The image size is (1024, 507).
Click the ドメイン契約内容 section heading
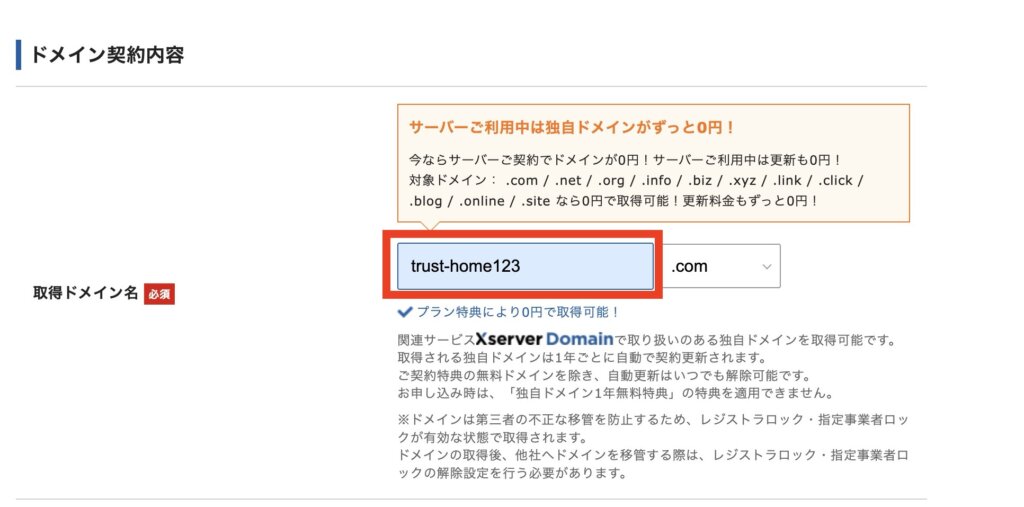107,54
